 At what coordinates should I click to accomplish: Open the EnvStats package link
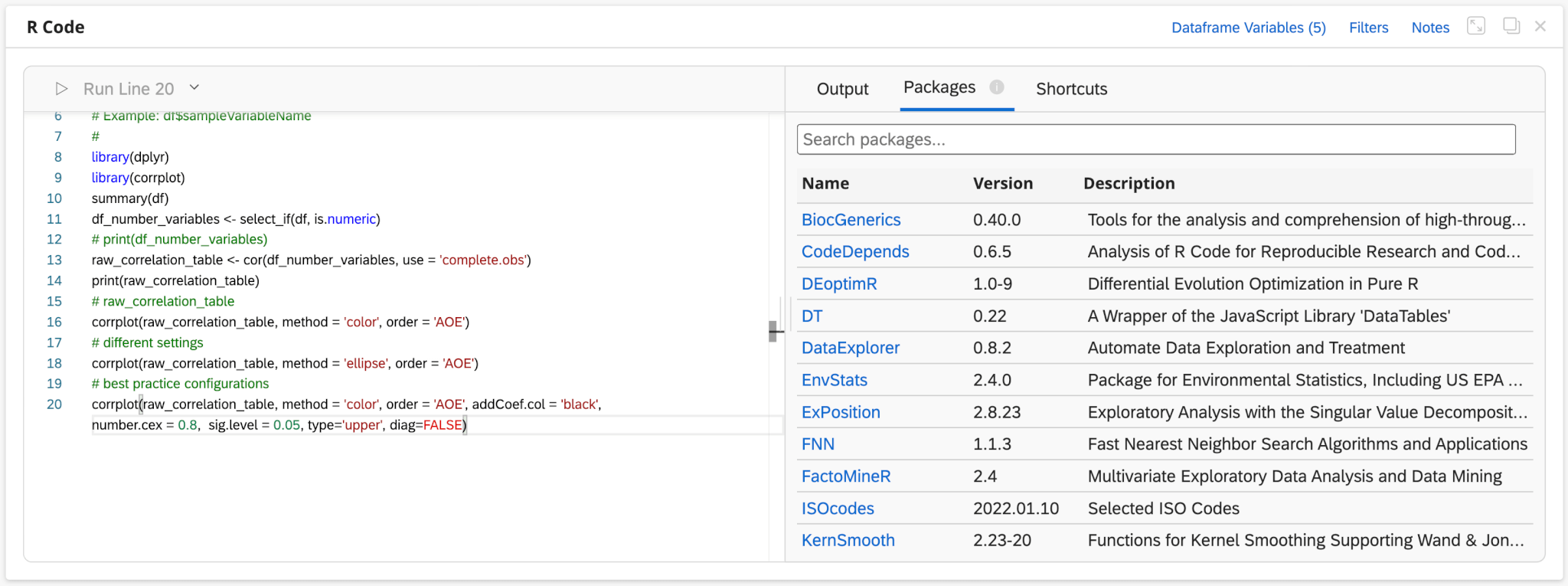pyautogui.click(x=834, y=380)
